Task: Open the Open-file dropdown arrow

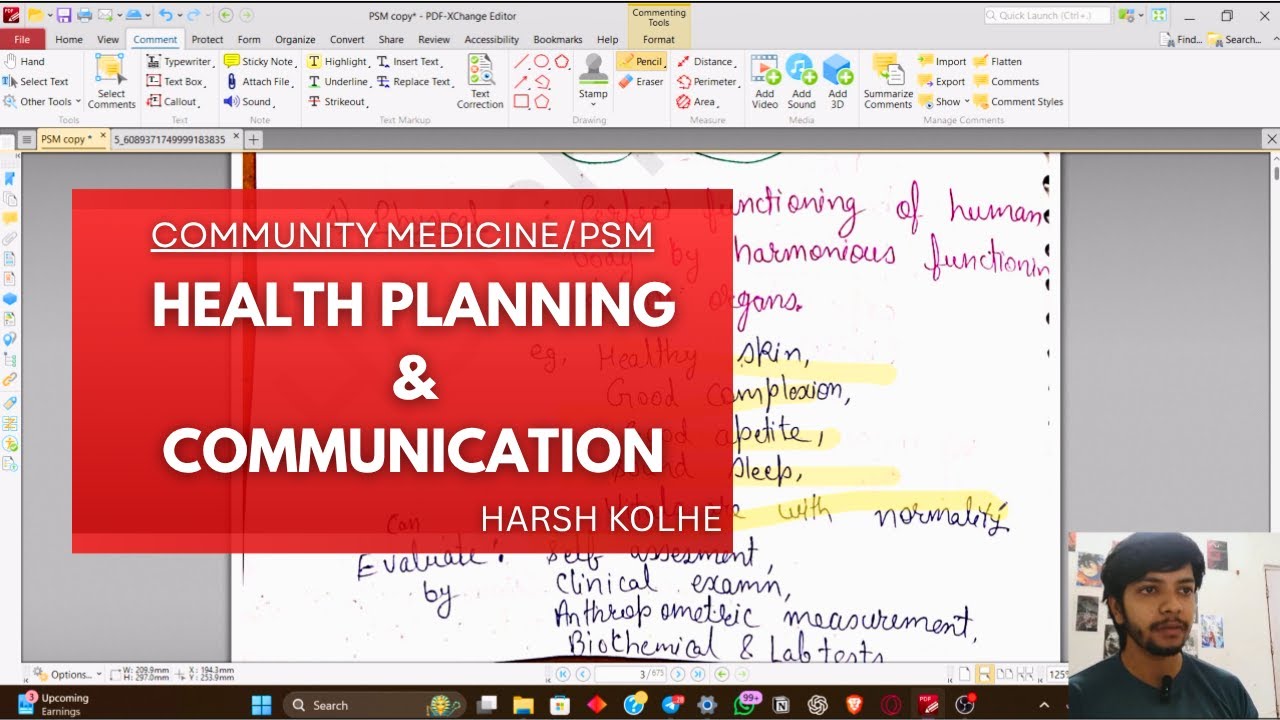Action: [x=49, y=15]
